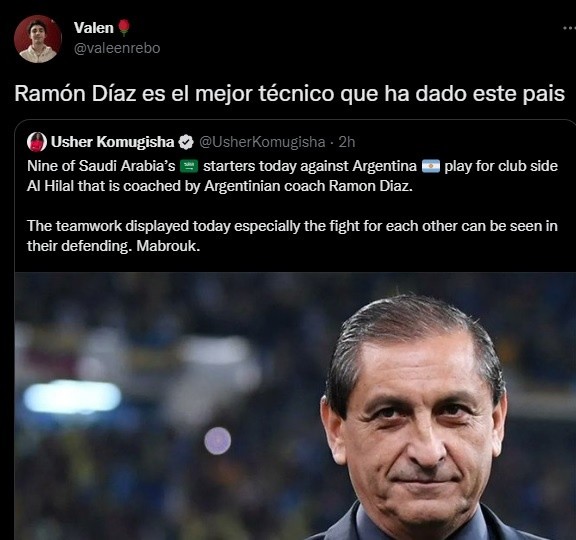
Task: Visit the @valeenrebo handle
Action: click(x=117, y=48)
